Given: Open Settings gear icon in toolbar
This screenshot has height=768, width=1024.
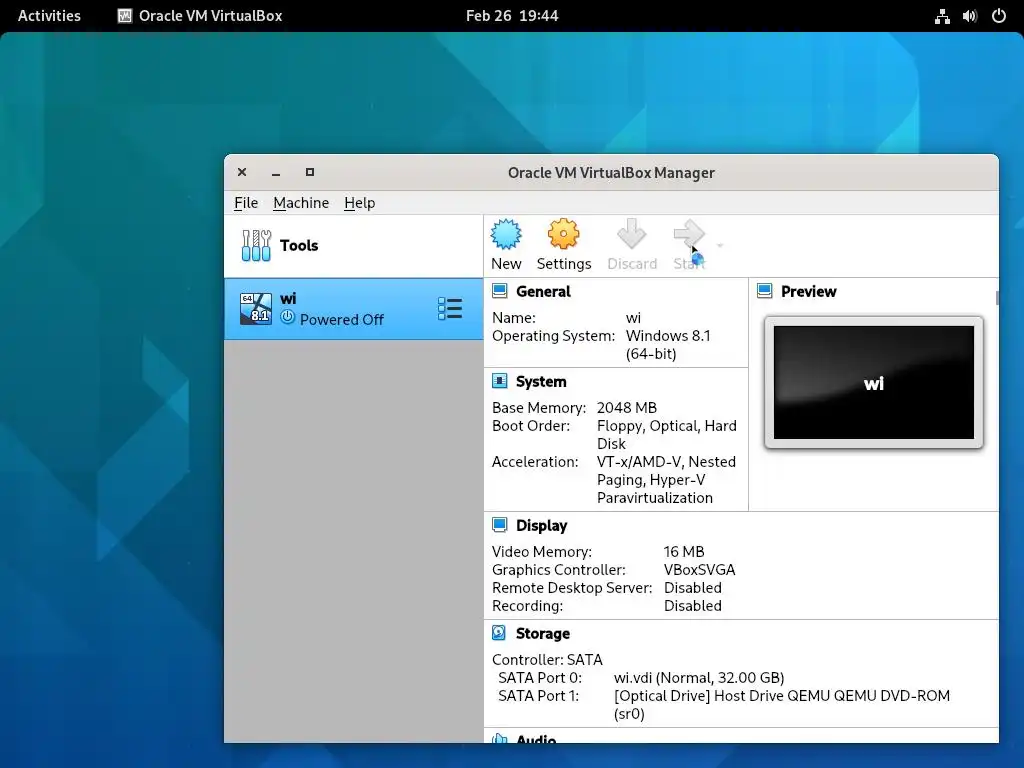Looking at the screenshot, I should (x=564, y=234).
